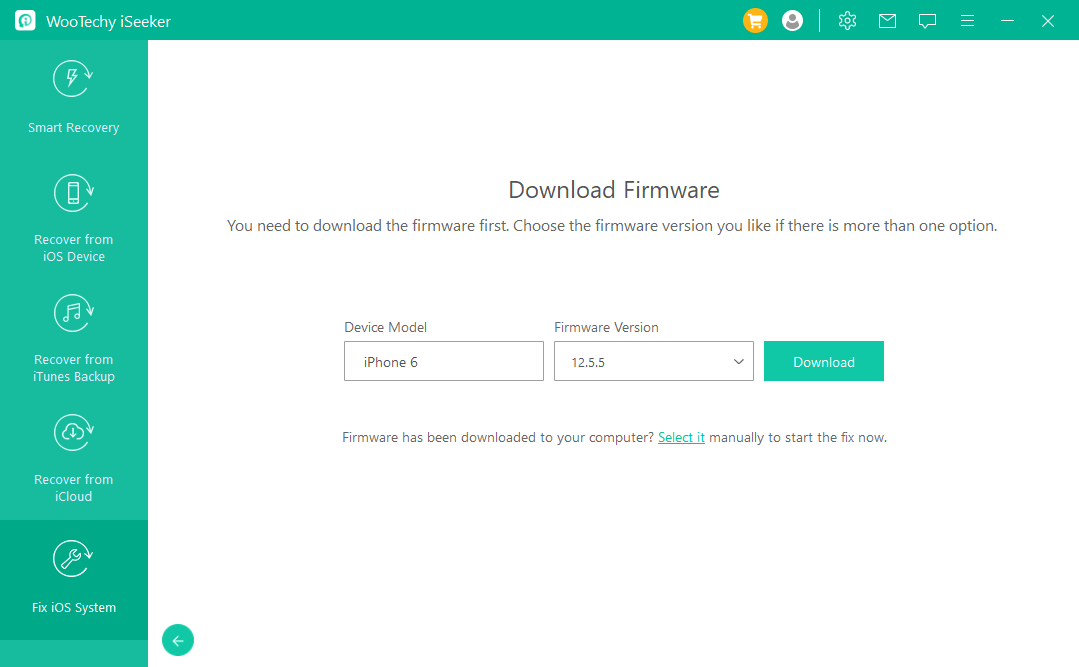
Task: Click the mail envelope icon
Action: tap(887, 20)
